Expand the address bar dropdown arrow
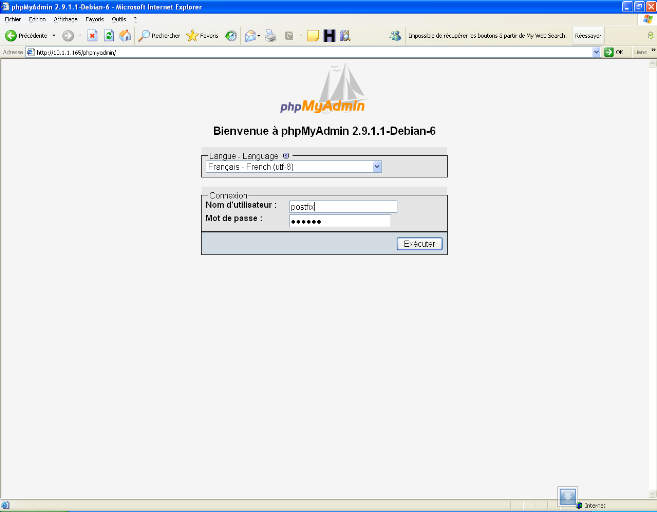 tap(596, 52)
